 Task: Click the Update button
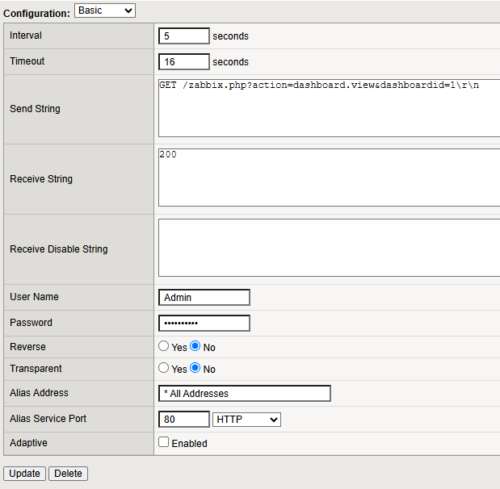tap(24, 473)
